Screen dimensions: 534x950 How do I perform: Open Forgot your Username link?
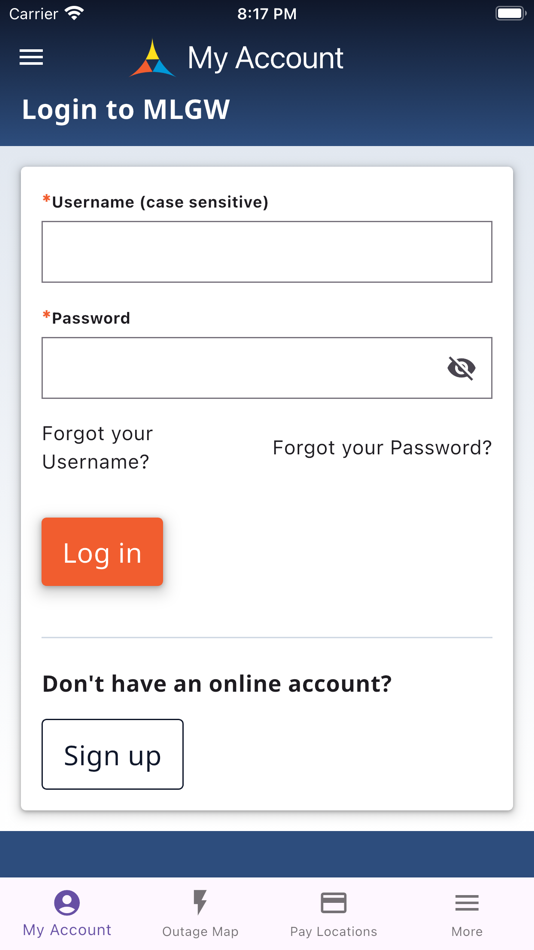pos(97,448)
